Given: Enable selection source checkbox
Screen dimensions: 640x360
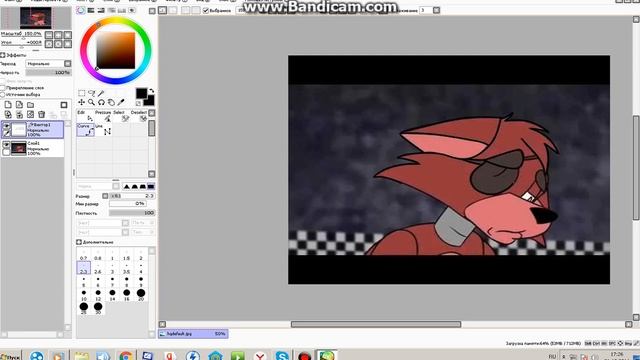Looking at the screenshot, I should 2,94.
